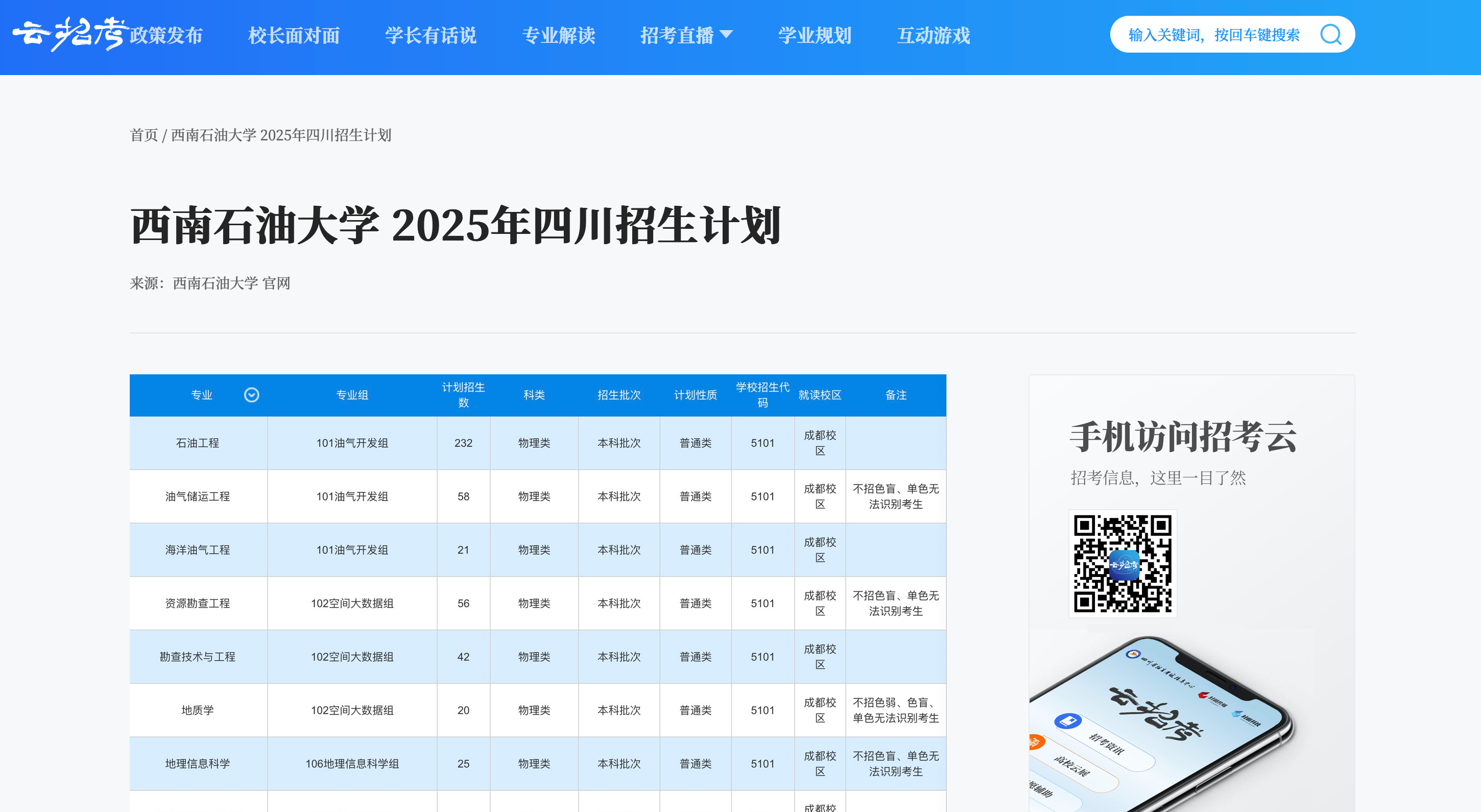Click the 专业组 column header
The image size is (1481, 812).
point(352,395)
